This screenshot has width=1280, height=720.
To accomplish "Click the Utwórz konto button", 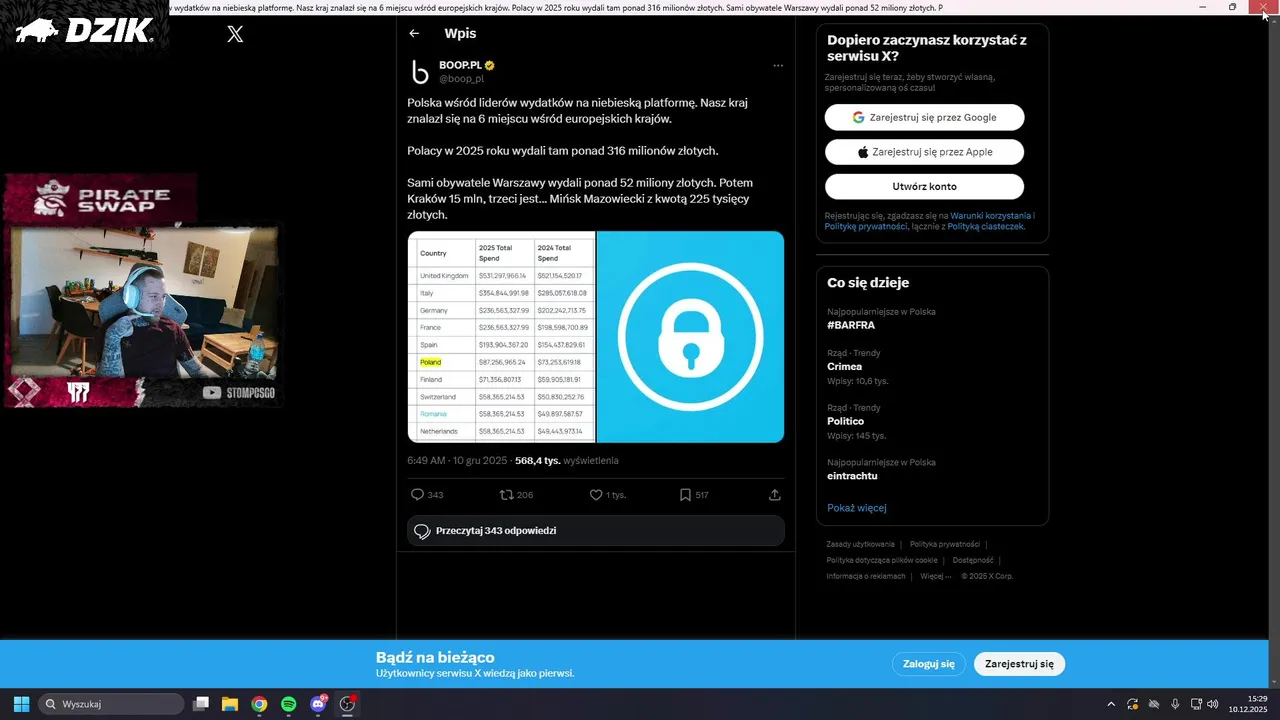I will 924,187.
